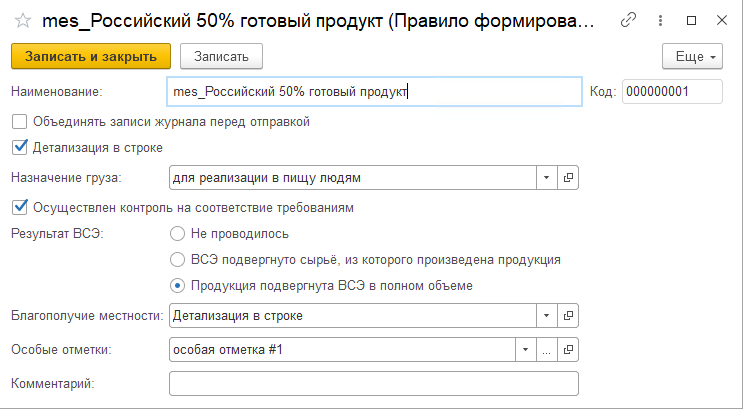Add this form to favorites star
Image resolution: width=743 pixels, height=409 pixels.
tap(20, 20)
